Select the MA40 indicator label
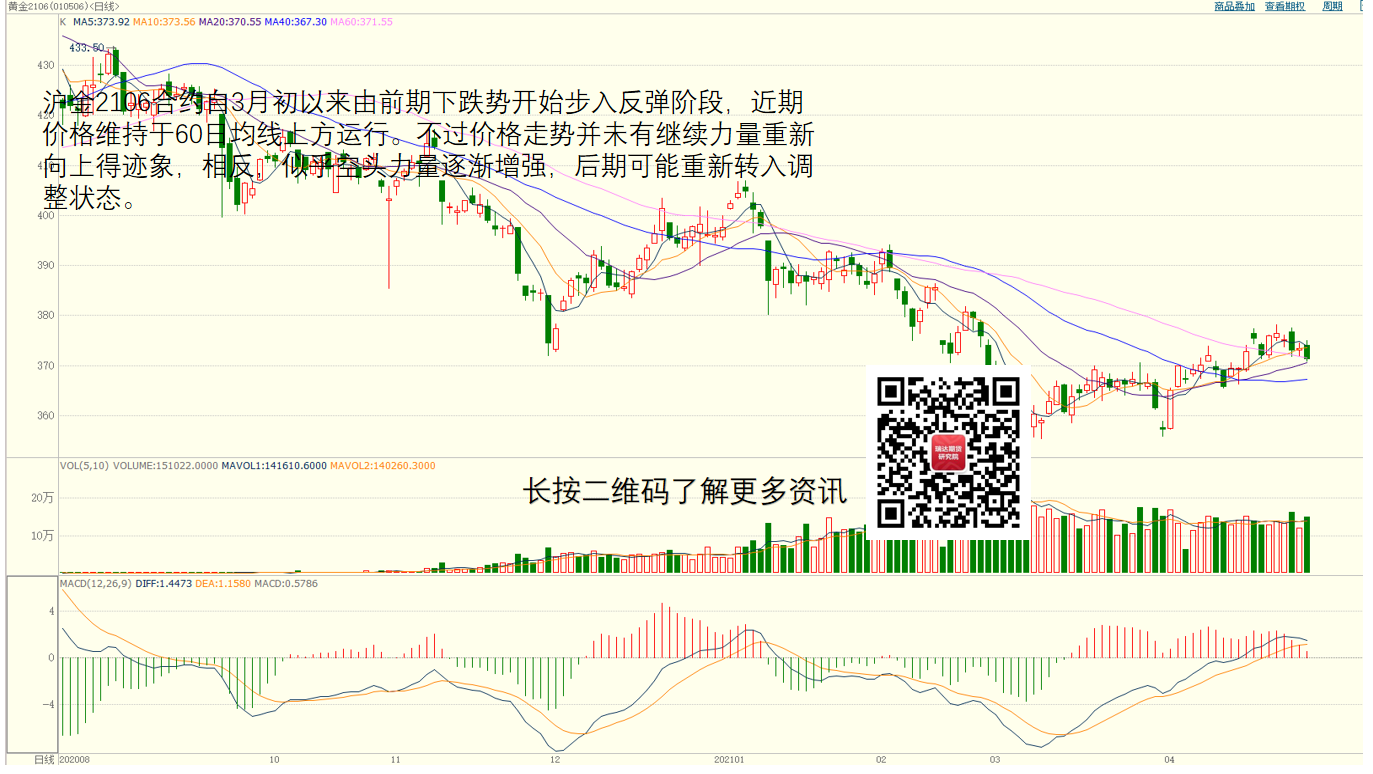The height and width of the screenshot is (774, 1373). [x=296, y=22]
